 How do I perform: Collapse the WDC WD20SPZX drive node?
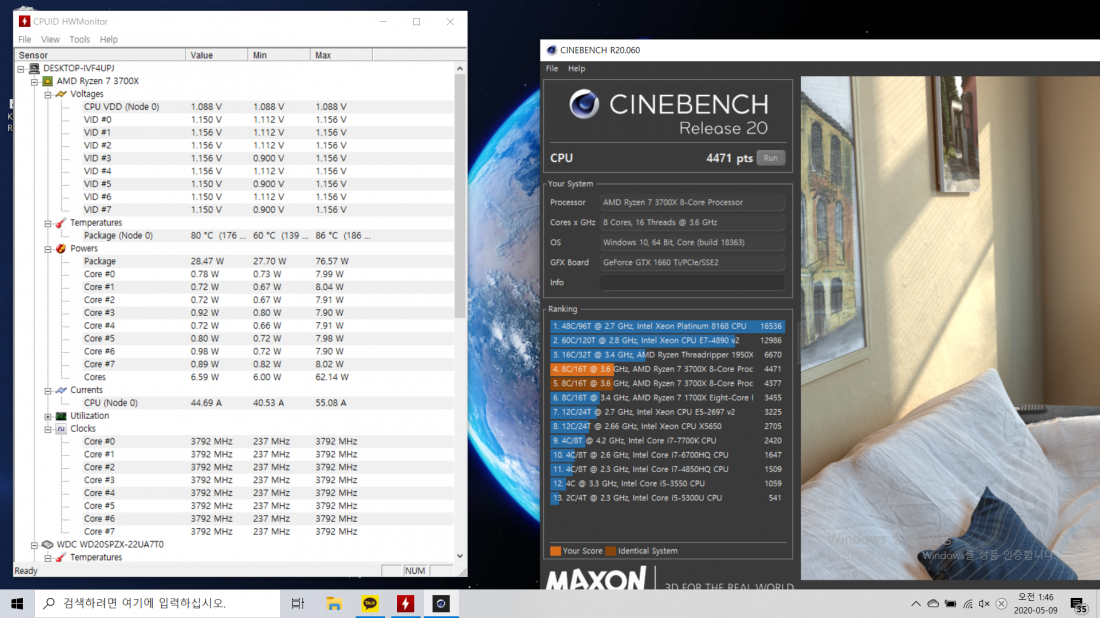tap(34, 545)
